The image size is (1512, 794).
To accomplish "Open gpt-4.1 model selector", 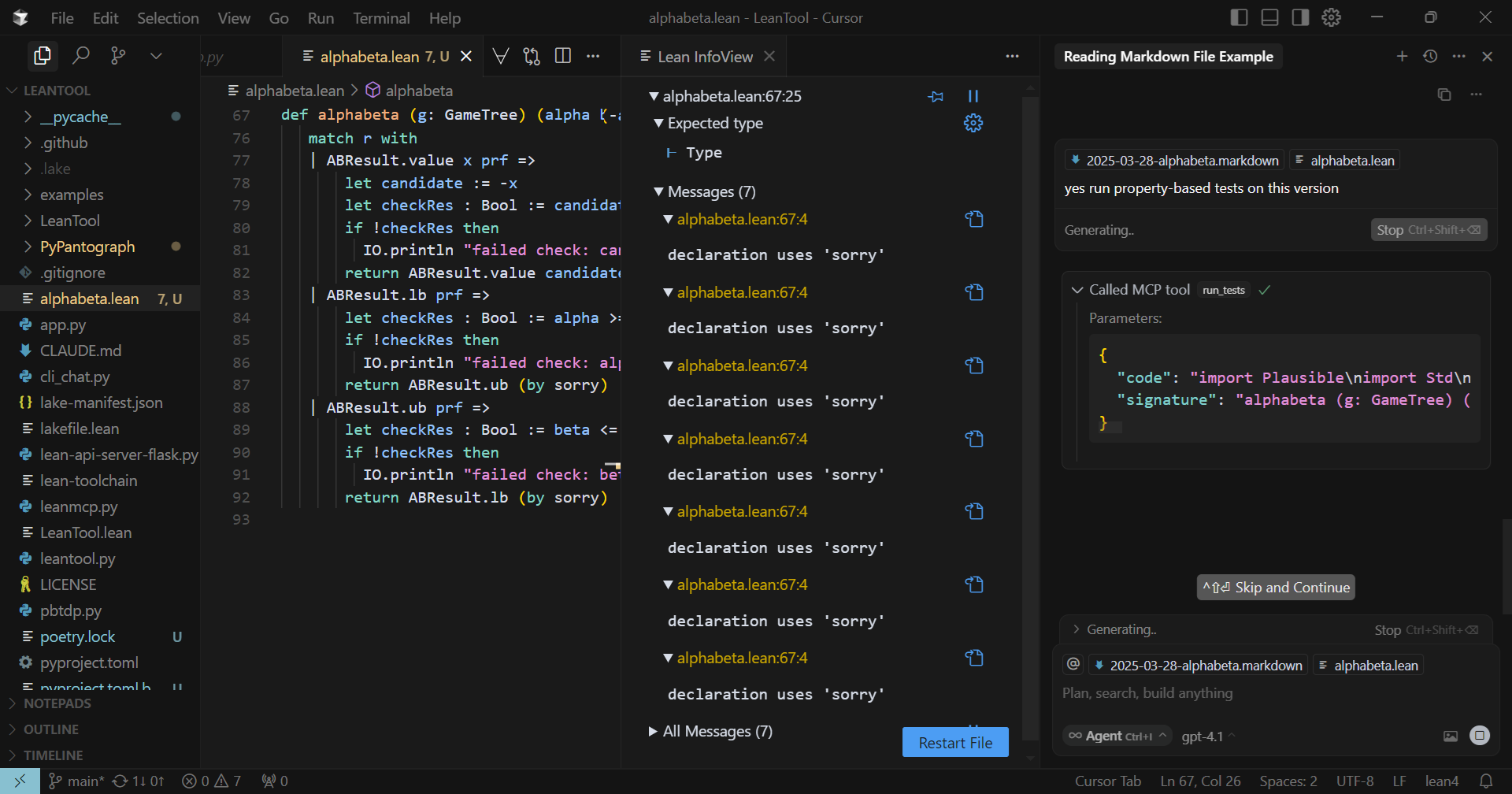I will click(1208, 736).
